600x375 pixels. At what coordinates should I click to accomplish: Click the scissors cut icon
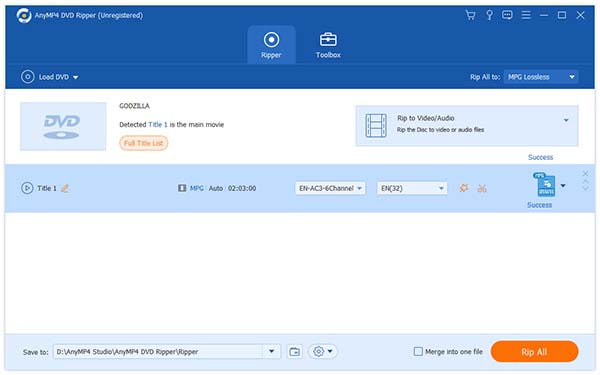[x=482, y=188]
